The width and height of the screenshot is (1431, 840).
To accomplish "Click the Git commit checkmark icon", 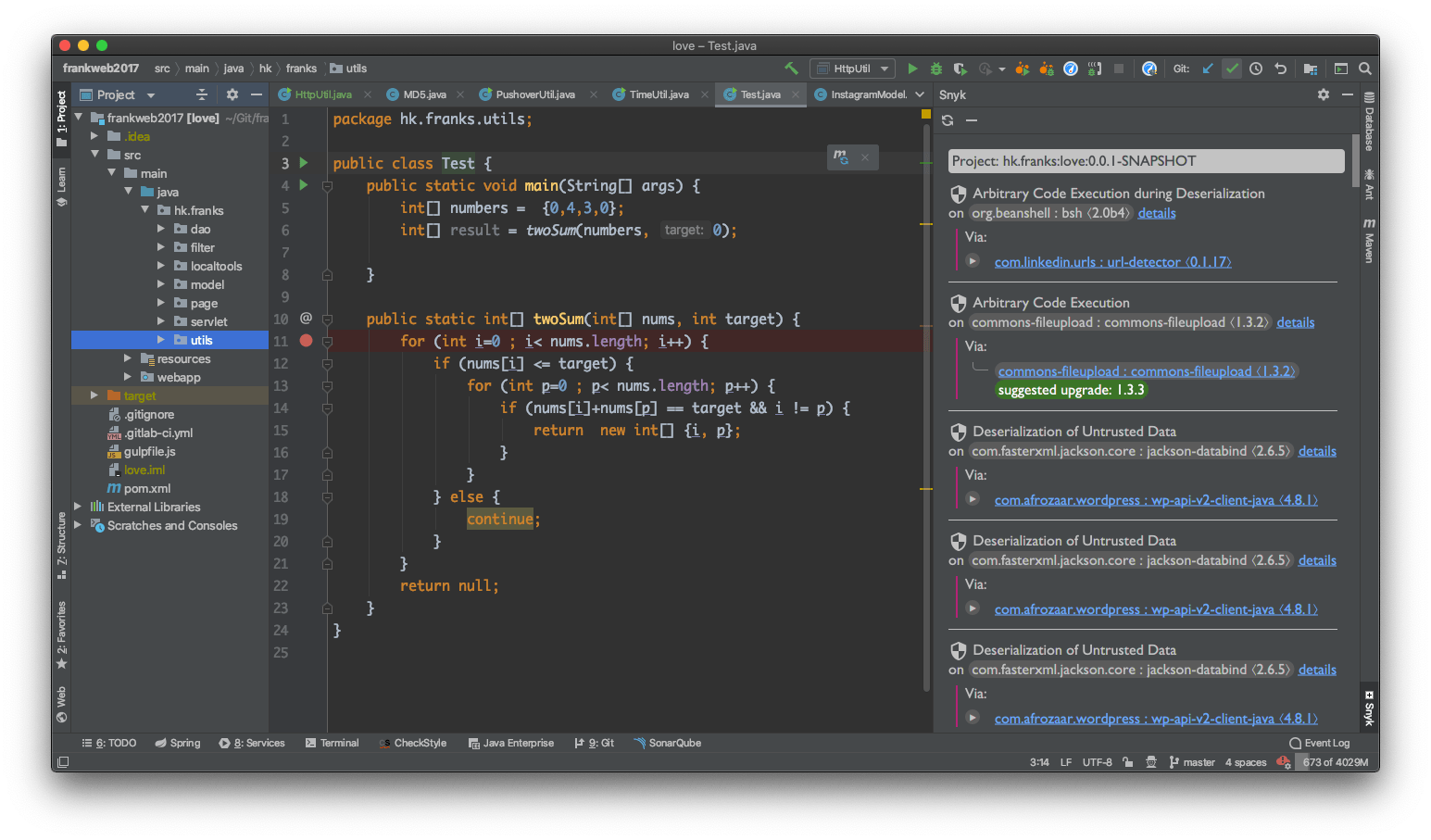I will (1232, 69).
